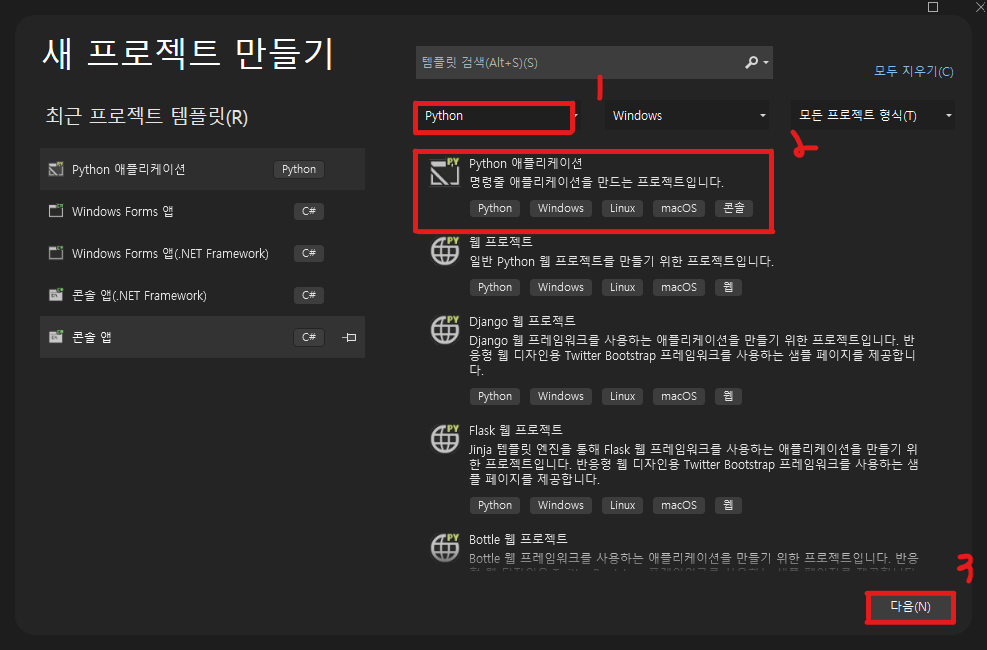987x650 pixels.
Task: Click icon beside recent Python 애플리케이션 template
Action: 56,169
